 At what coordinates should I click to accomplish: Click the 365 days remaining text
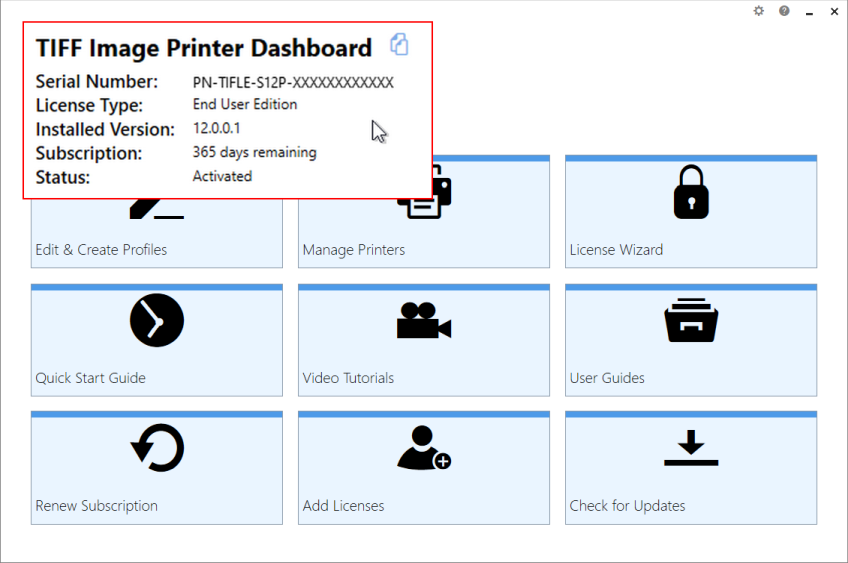pyautogui.click(x=254, y=153)
